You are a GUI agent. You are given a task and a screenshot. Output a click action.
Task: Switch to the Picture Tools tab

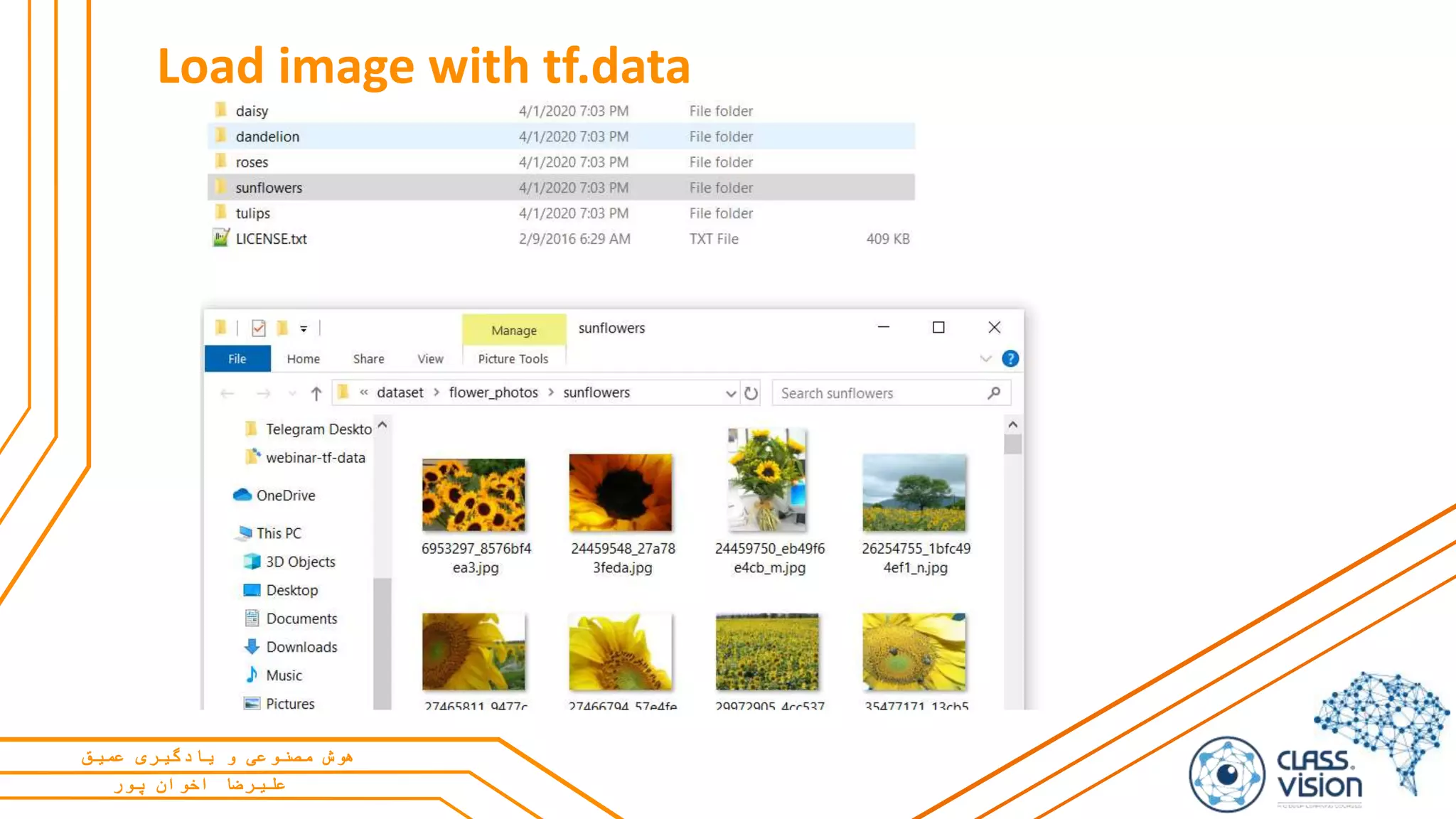pos(513,359)
